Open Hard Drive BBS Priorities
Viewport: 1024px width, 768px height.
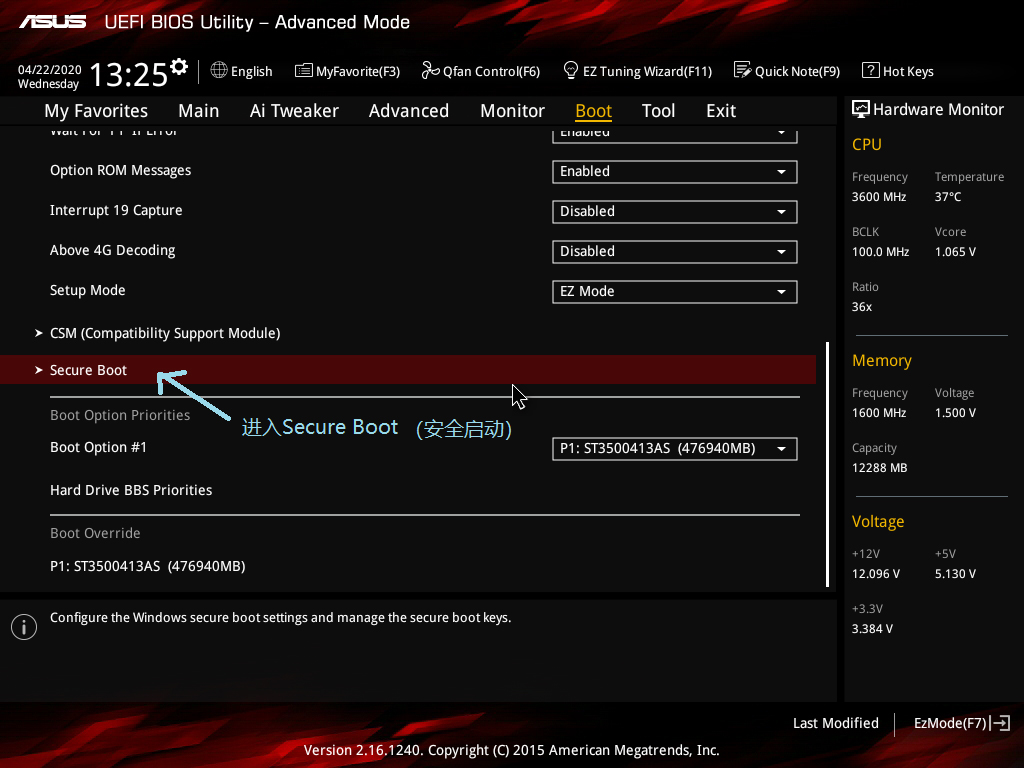click(x=131, y=490)
